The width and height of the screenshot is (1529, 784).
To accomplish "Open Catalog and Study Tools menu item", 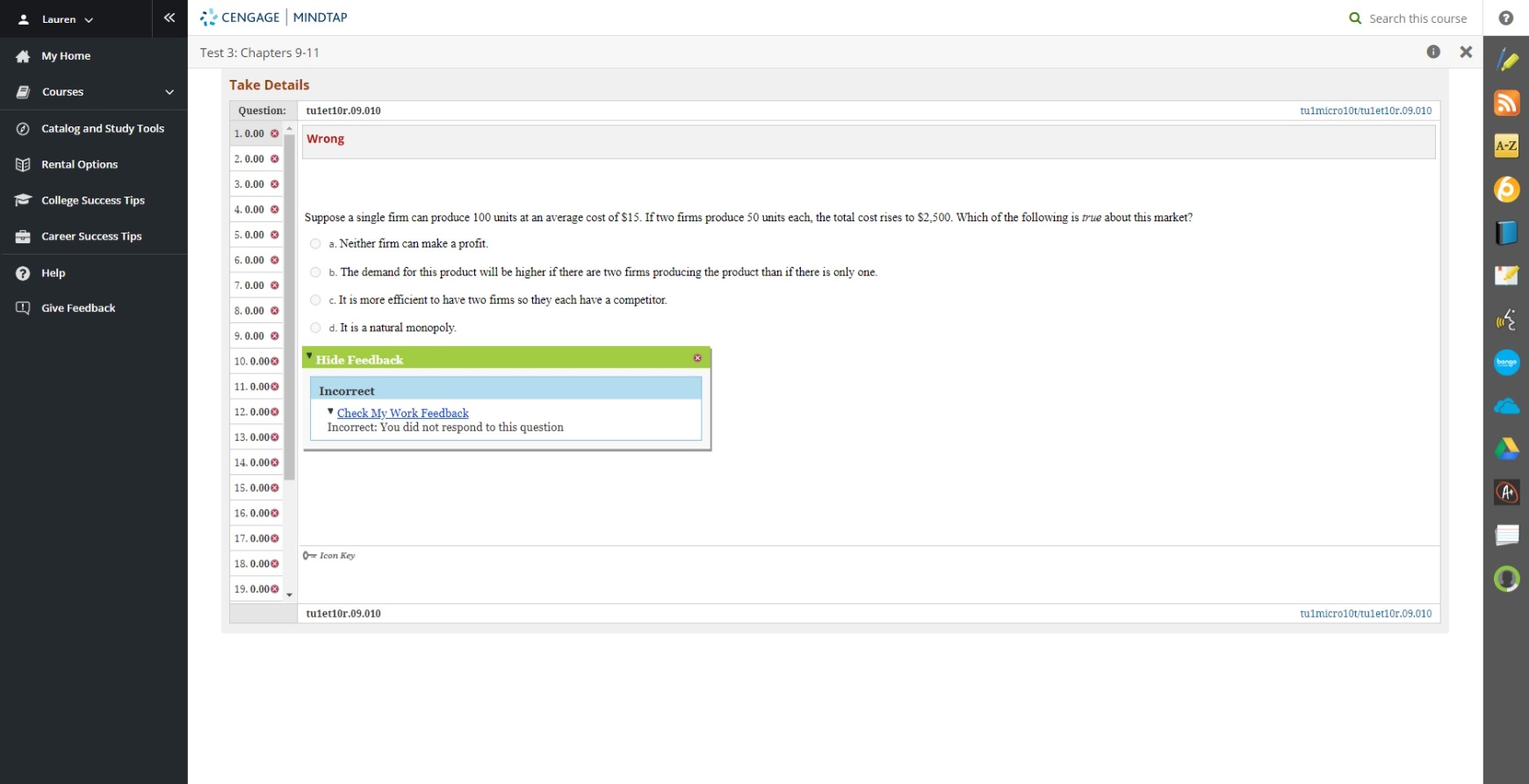I will point(102,128).
